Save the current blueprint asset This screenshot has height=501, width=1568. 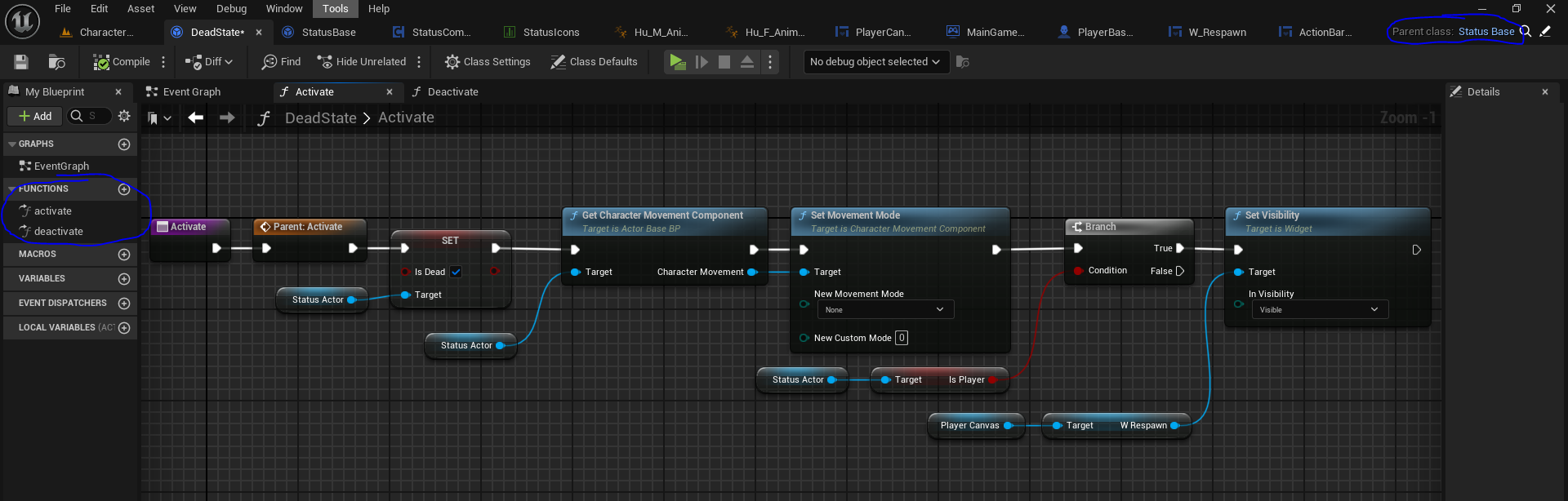click(21, 62)
